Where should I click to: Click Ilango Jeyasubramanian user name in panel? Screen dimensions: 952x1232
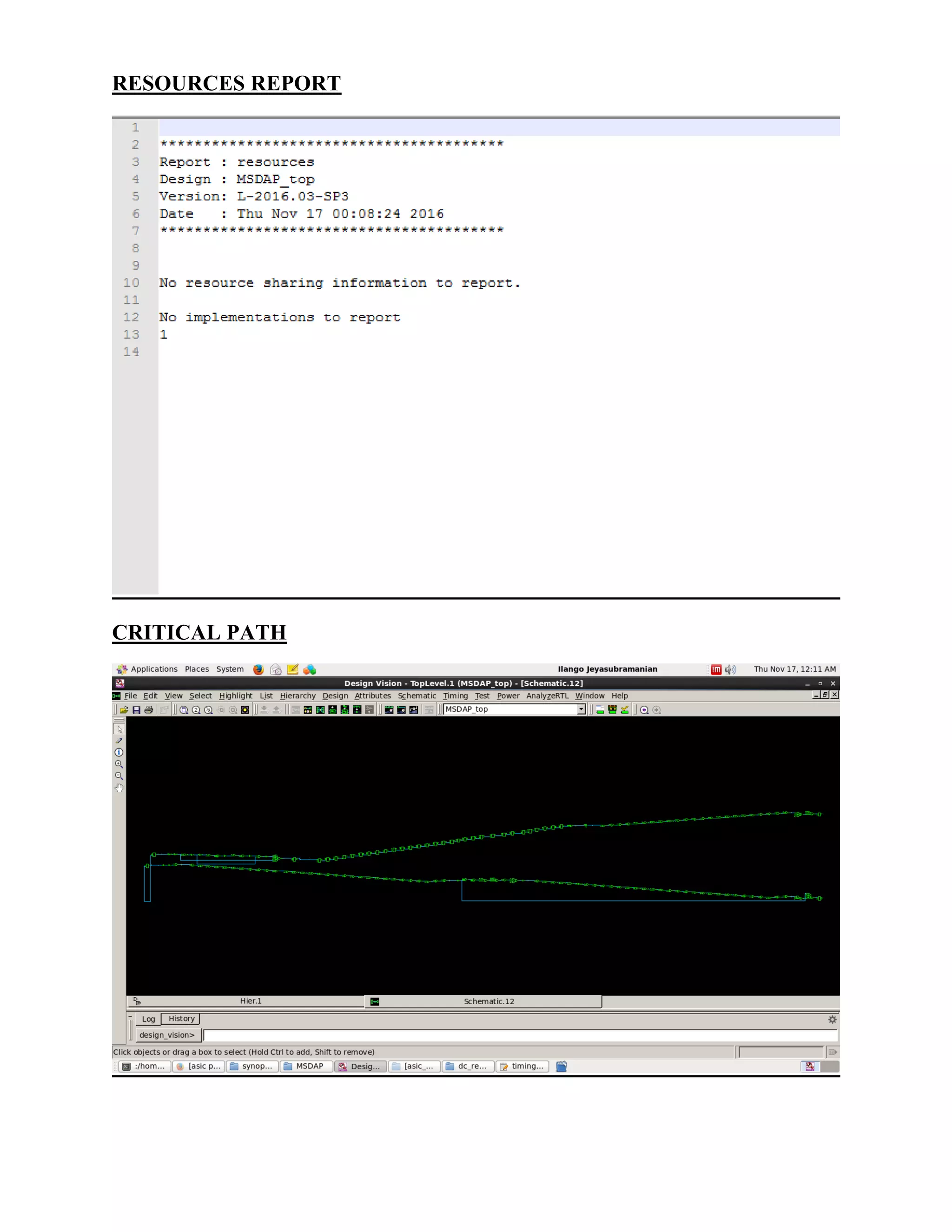click(x=608, y=669)
